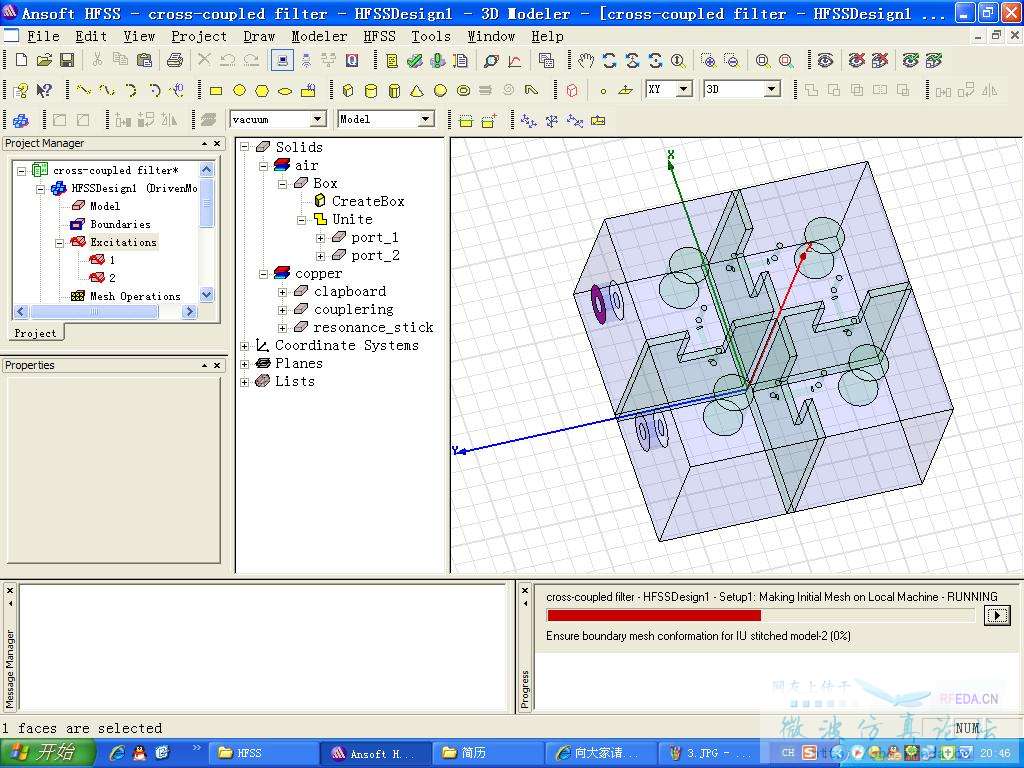The image size is (1024, 768).
Task: Run the Validate green checkmark icon
Action: click(414, 61)
